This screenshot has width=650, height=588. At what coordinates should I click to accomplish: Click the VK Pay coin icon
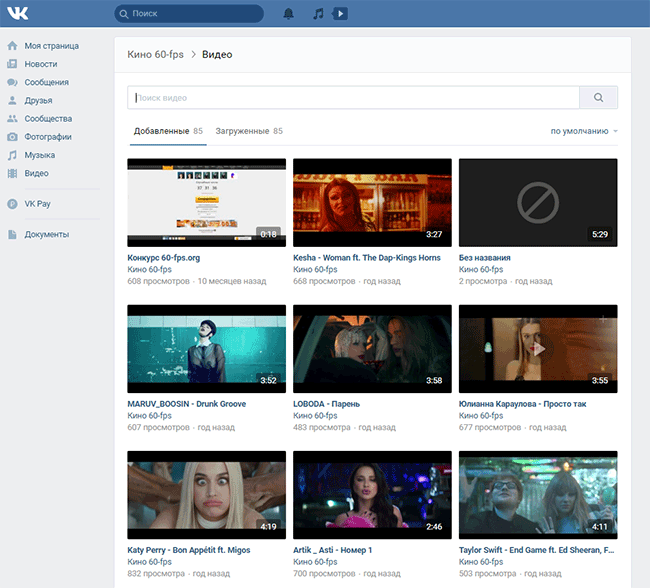click(12, 204)
